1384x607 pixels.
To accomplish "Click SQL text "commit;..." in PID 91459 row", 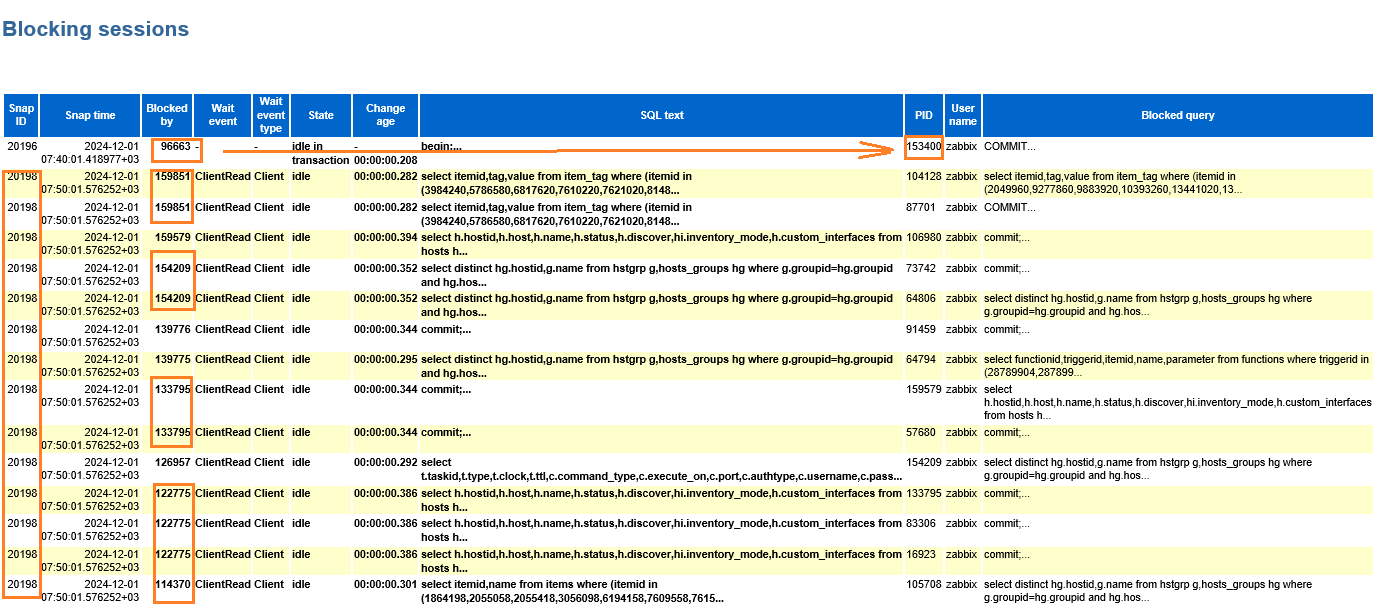I will (x=446, y=329).
